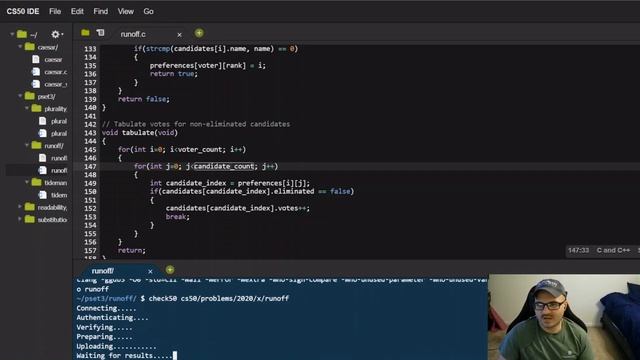Close the runoff.c editor tab
This screenshot has height=360, width=640.
pos(179,35)
